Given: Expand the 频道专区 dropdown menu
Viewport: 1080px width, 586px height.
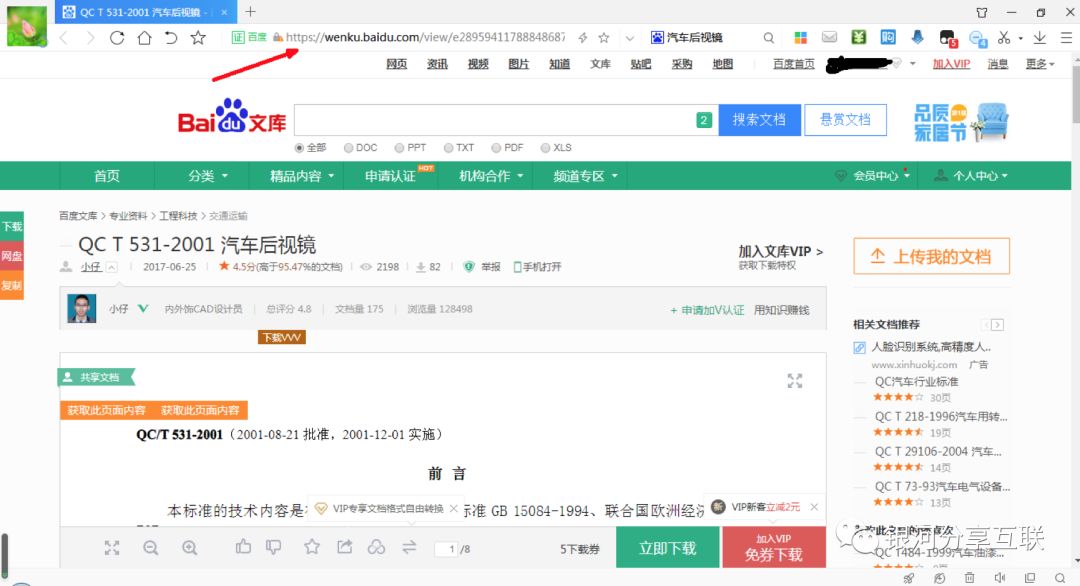Looking at the screenshot, I should 585,176.
